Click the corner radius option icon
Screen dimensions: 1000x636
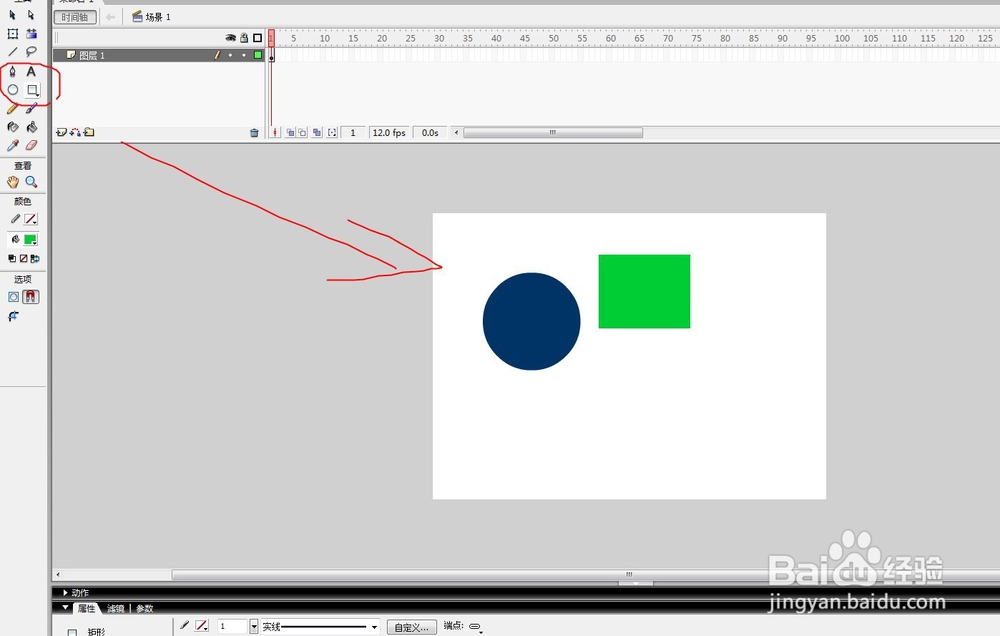click(13, 316)
